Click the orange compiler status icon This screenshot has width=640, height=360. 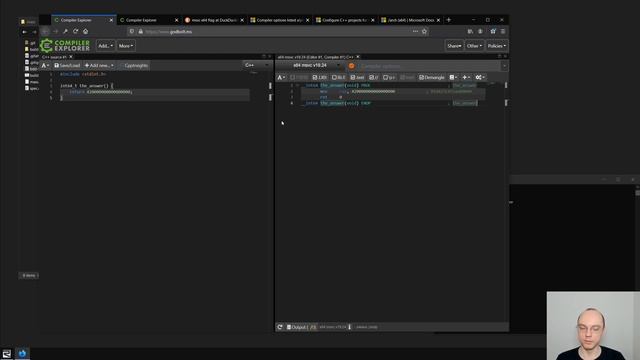point(351,66)
